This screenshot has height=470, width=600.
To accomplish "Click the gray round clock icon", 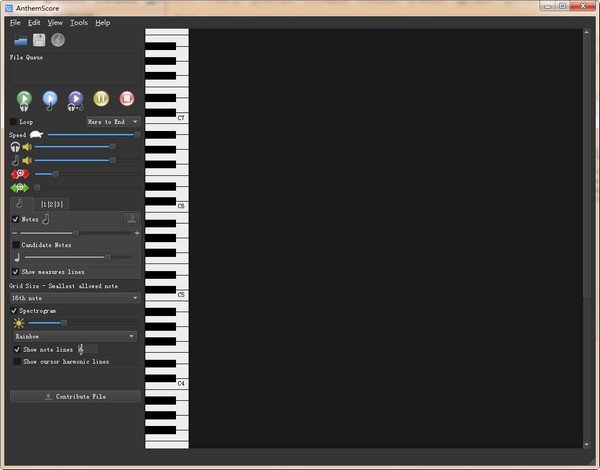I will tap(58, 40).
